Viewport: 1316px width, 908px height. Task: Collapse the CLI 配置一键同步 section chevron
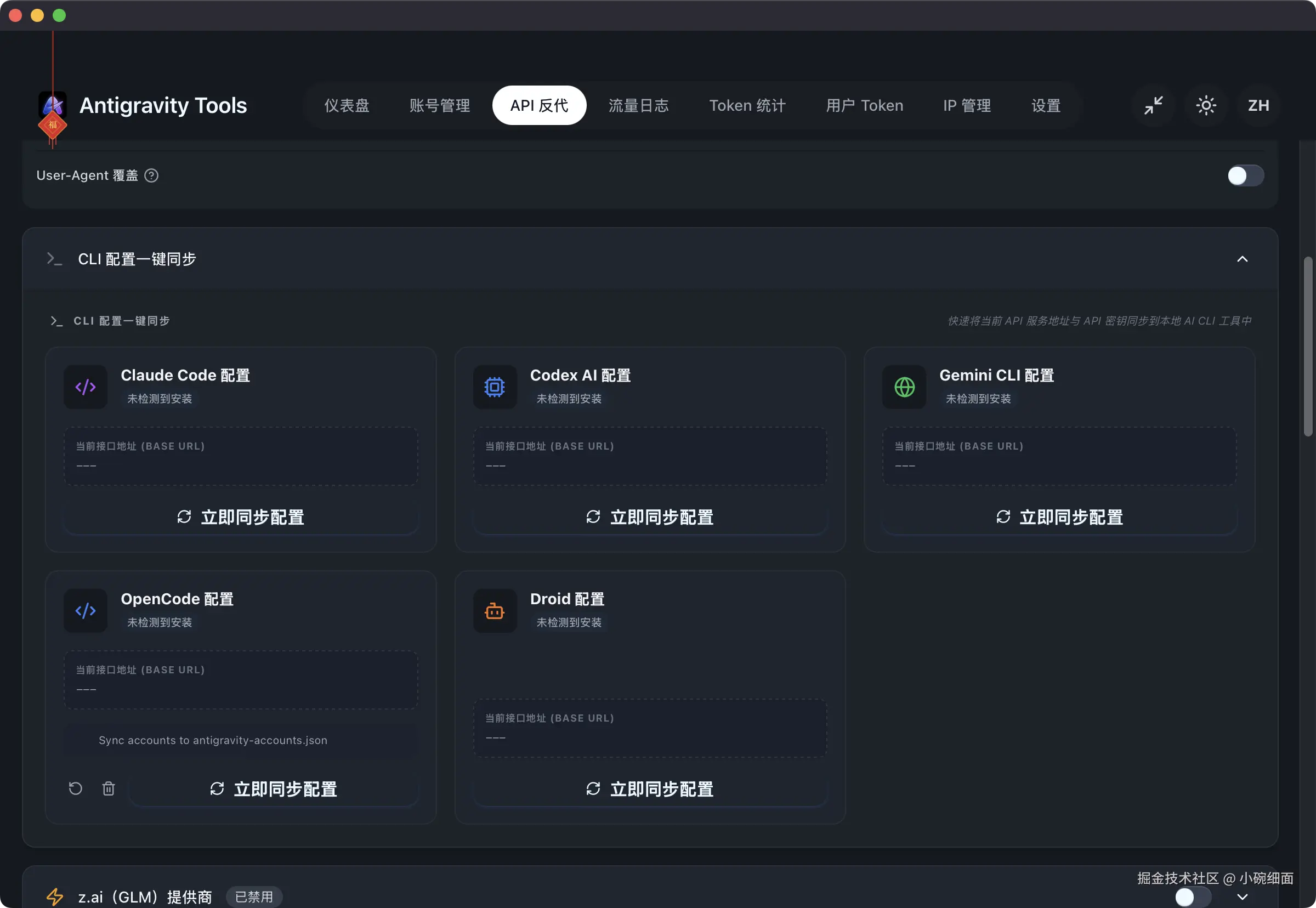(x=1242, y=259)
